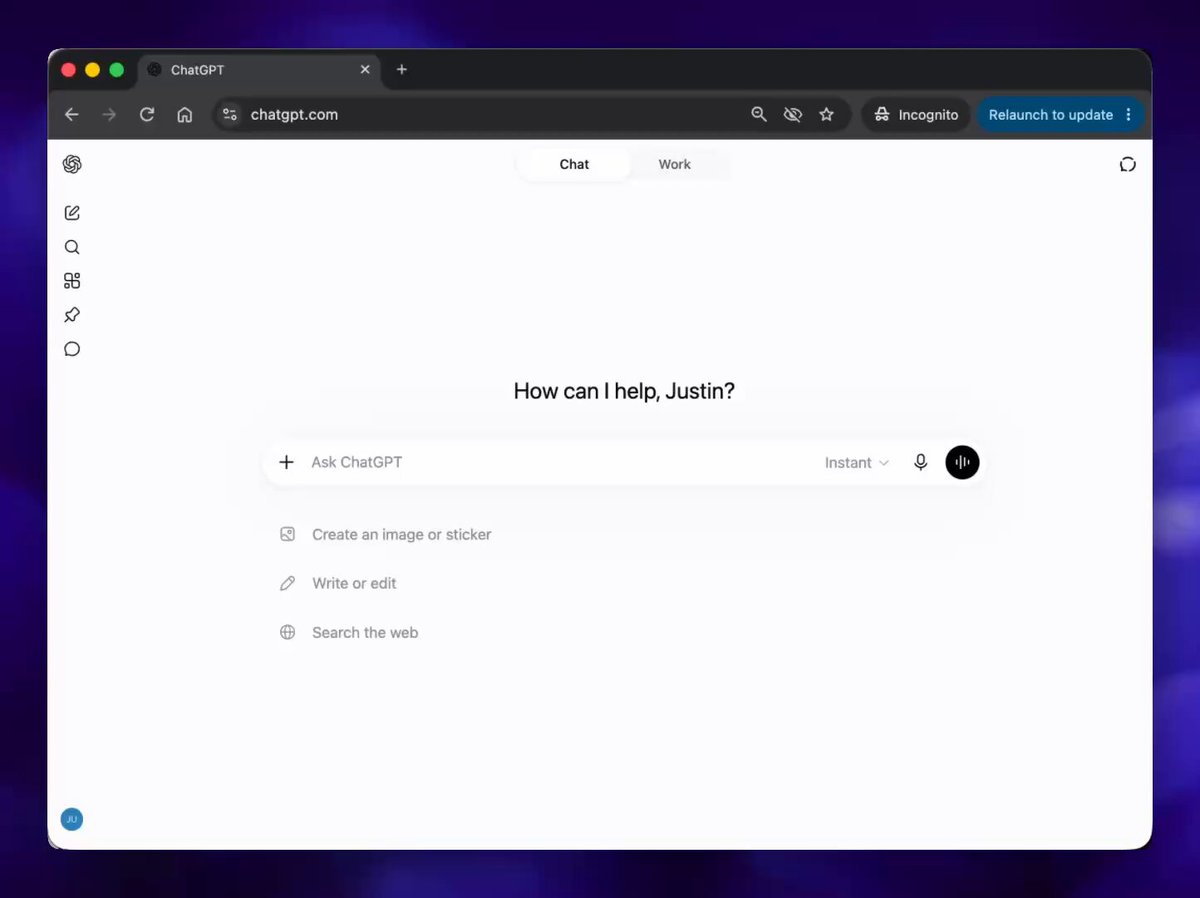Open a new browser tab
Screen dimensions: 1200x898
[x=402, y=70]
